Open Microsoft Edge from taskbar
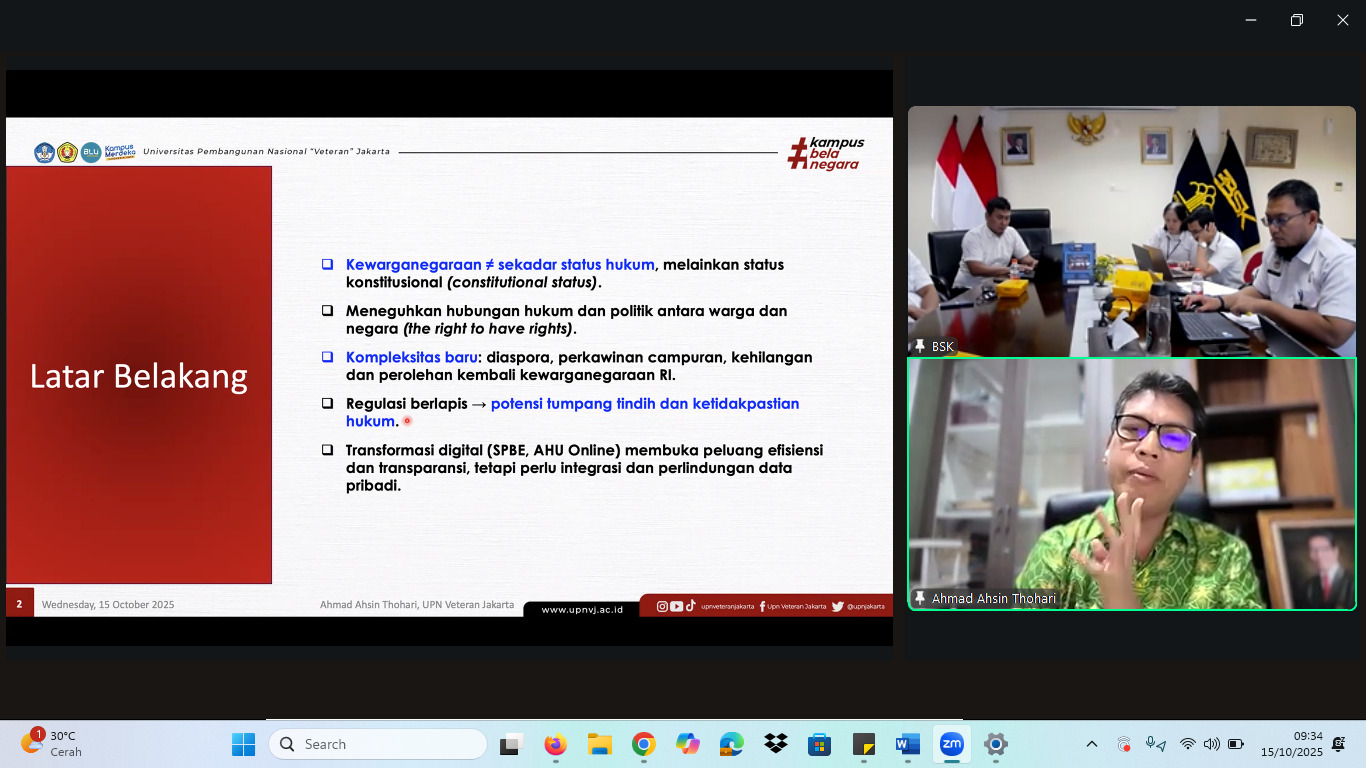The height and width of the screenshot is (768, 1366). (x=731, y=744)
